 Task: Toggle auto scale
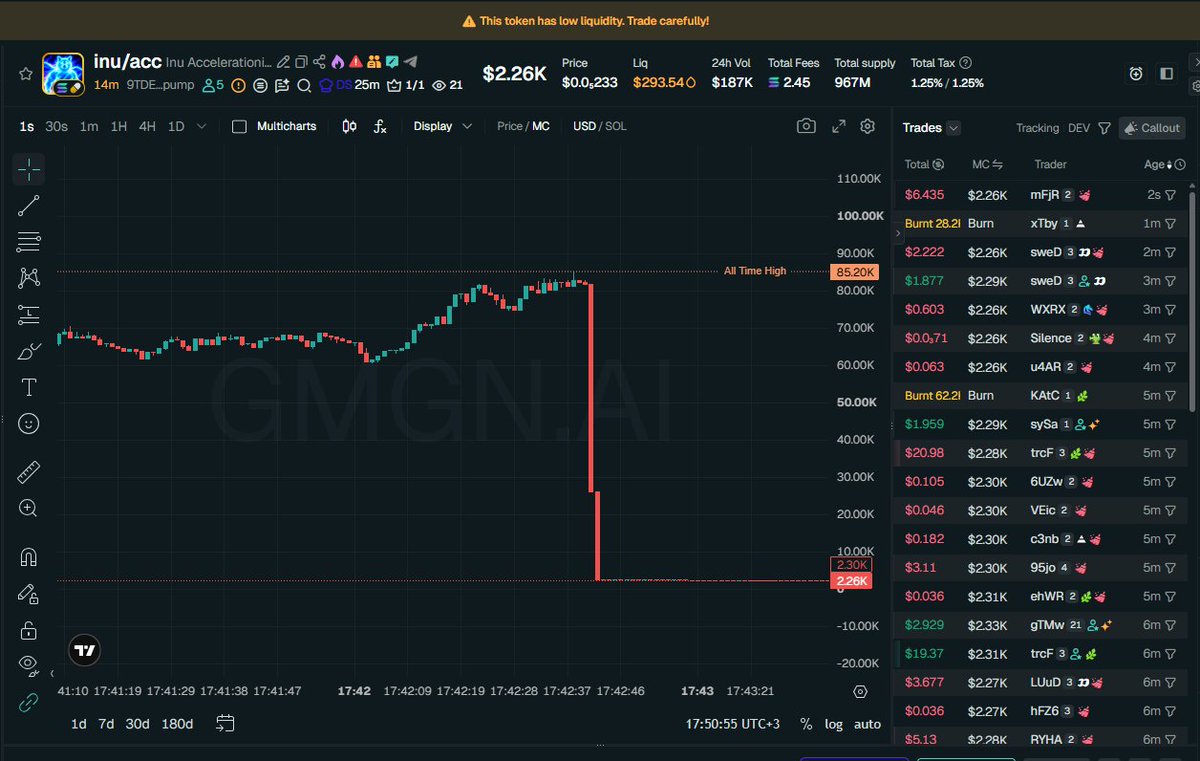pos(867,724)
